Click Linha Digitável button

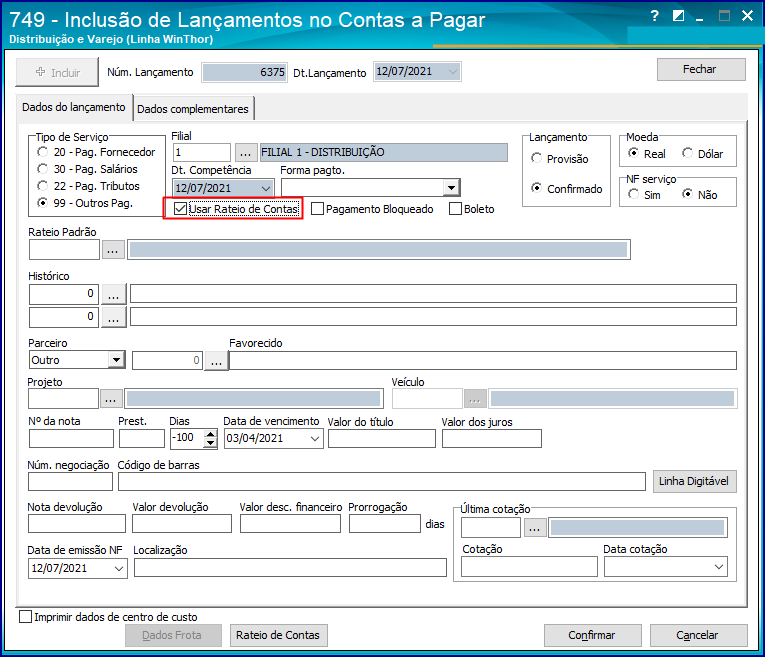click(x=694, y=481)
